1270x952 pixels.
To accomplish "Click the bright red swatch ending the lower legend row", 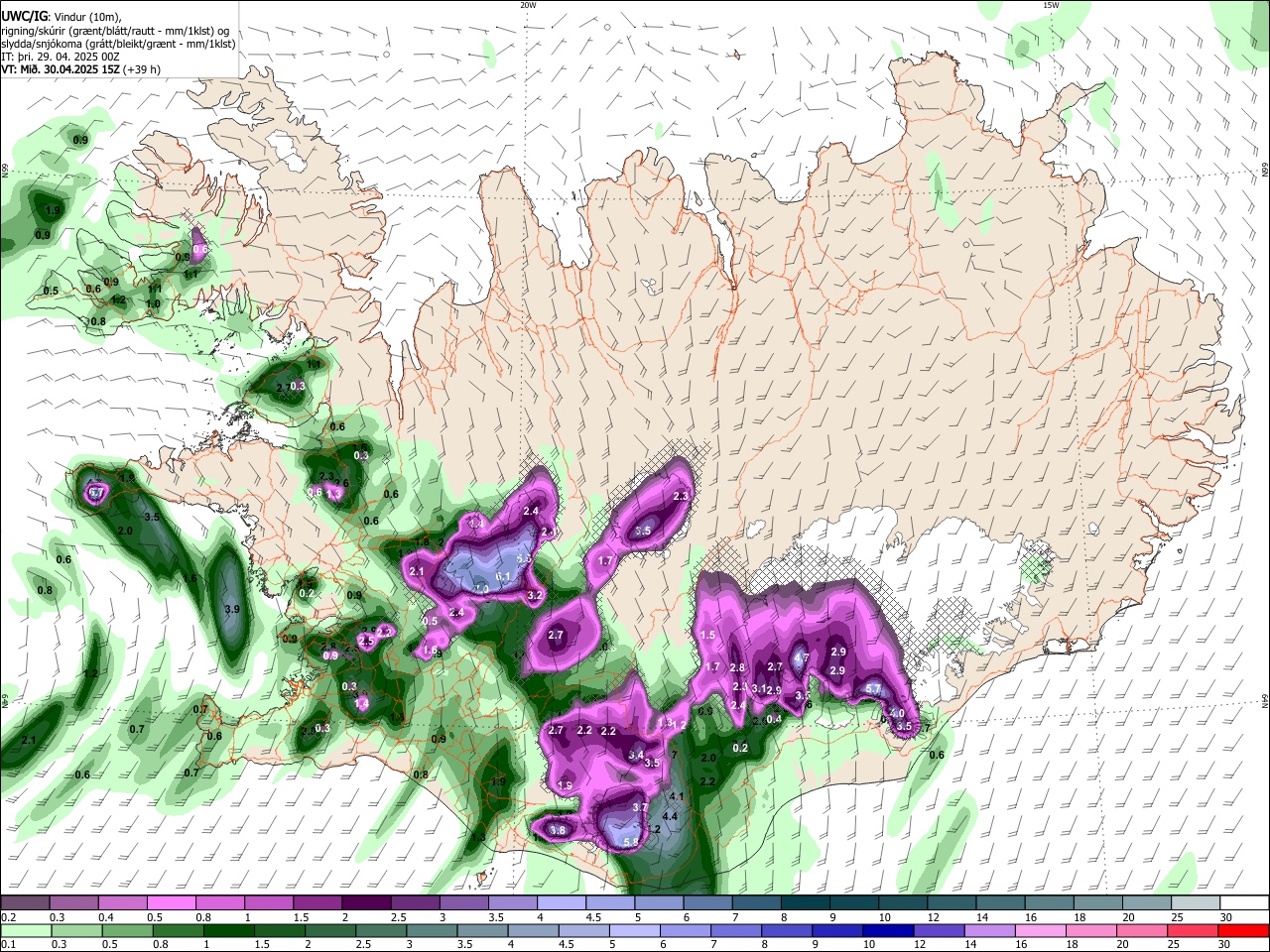I will point(1243,930).
